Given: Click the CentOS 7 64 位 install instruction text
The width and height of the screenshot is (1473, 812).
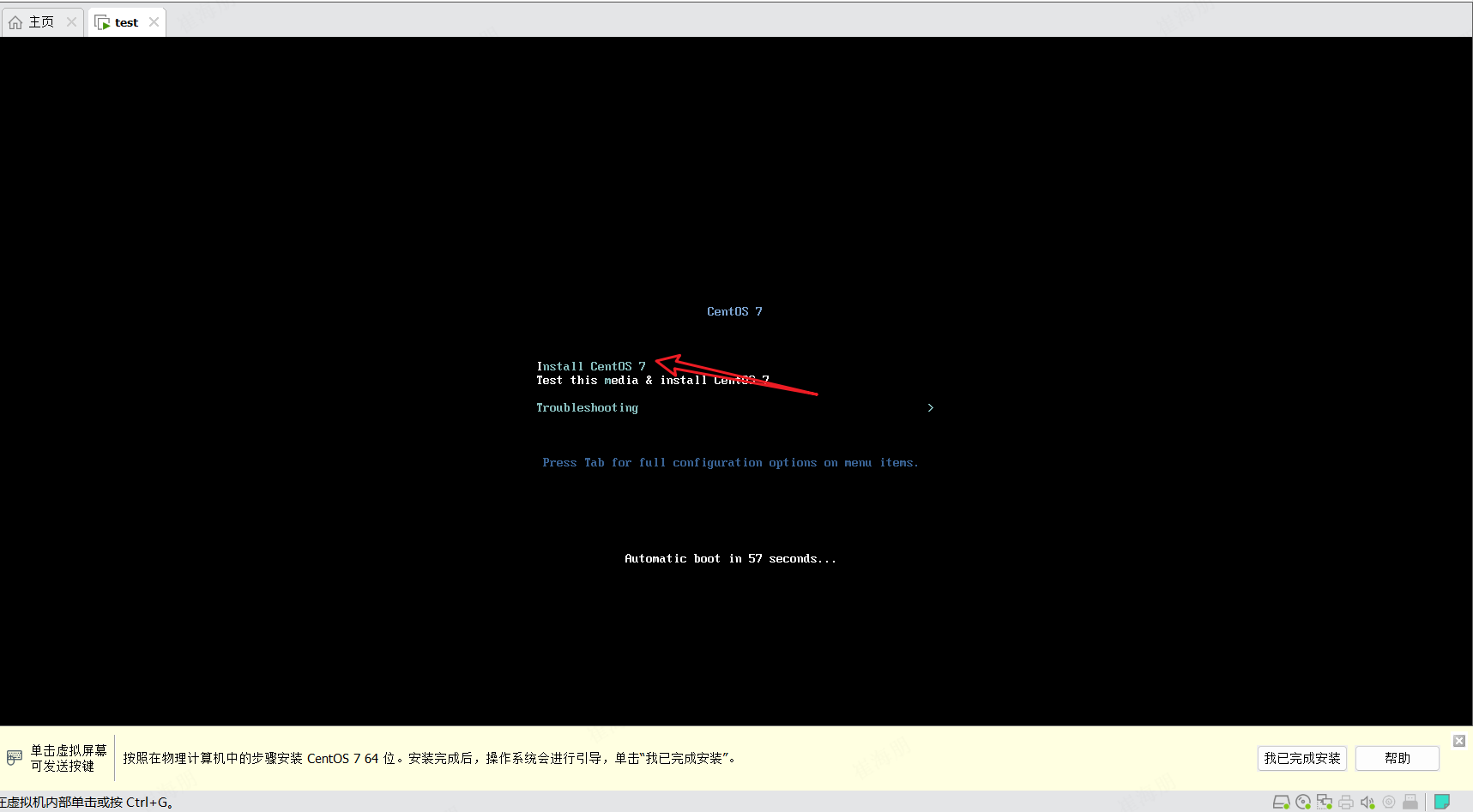Looking at the screenshot, I should 429,758.
